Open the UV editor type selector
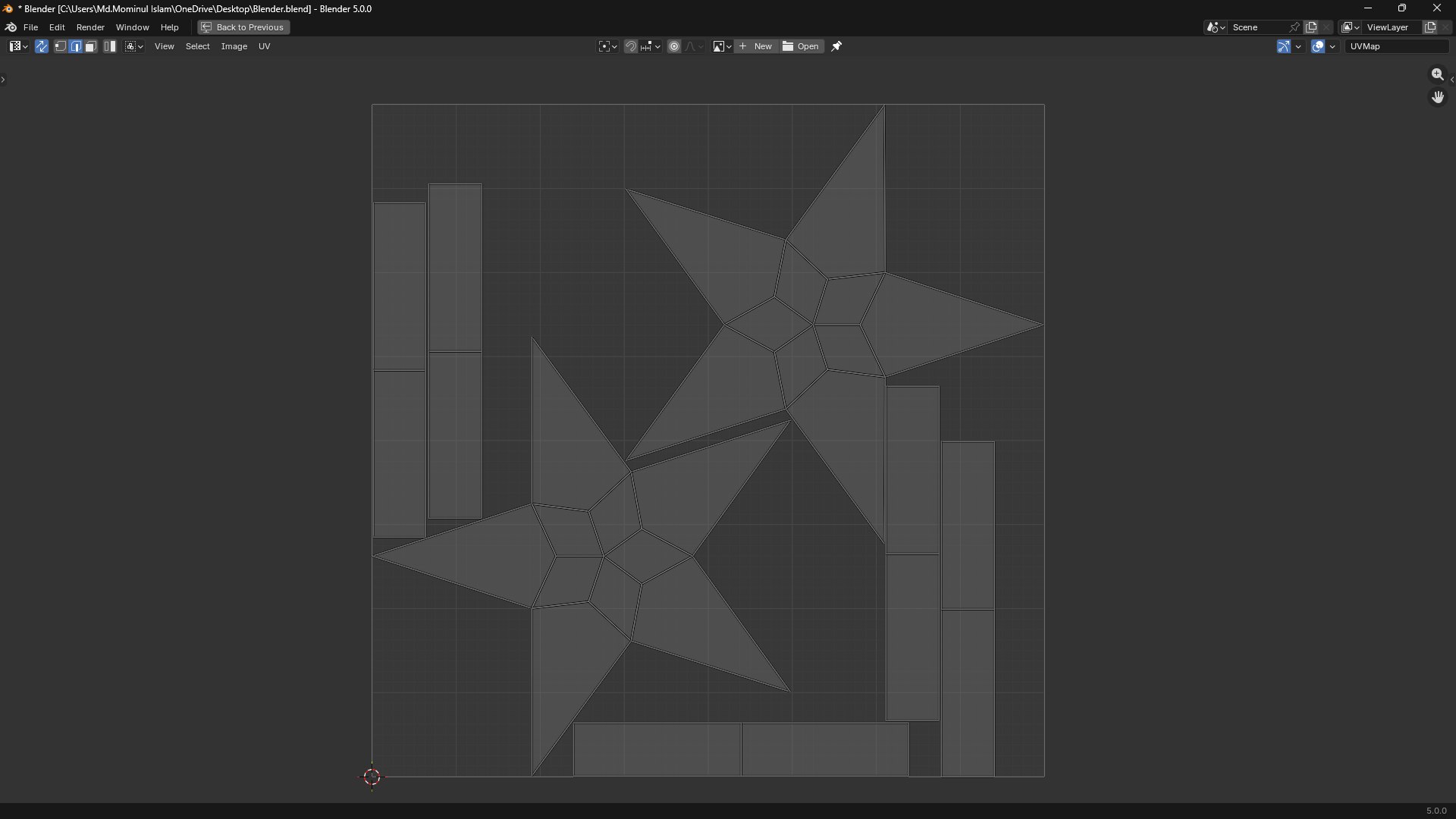The width and height of the screenshot is (1456, 819). [18, 46]
